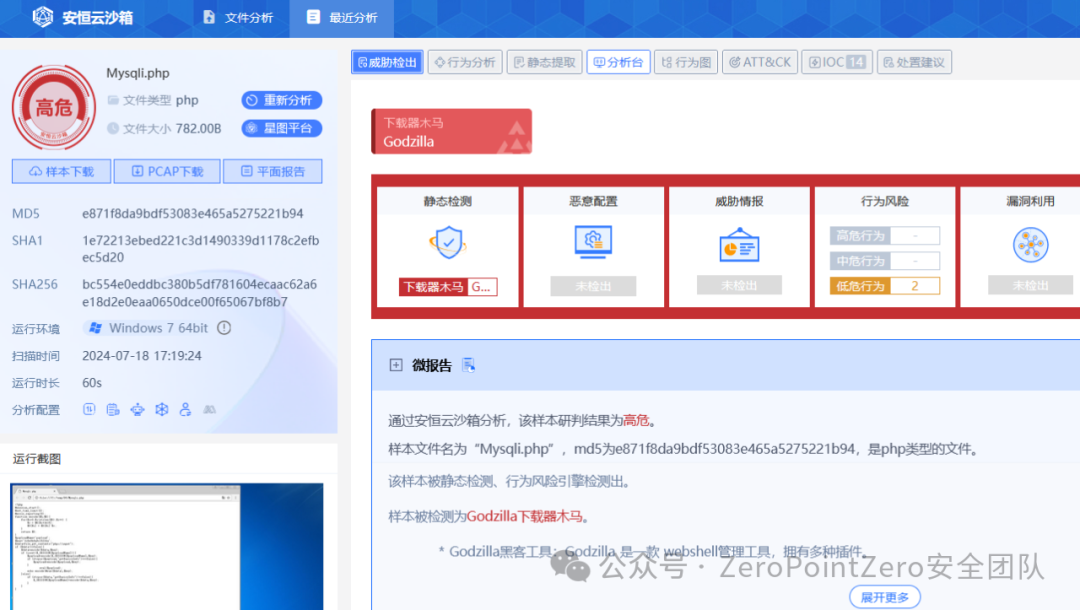Switch to the ATT&CK tab
Screen dimensions: 1080x610
[x=760, y=62]
